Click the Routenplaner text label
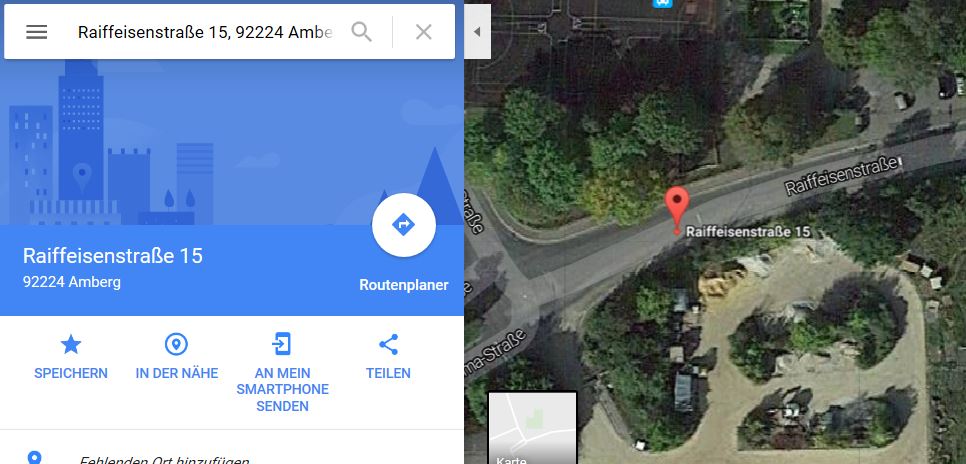The width and height of the screenshot is (966, 464). coord(404,285)
